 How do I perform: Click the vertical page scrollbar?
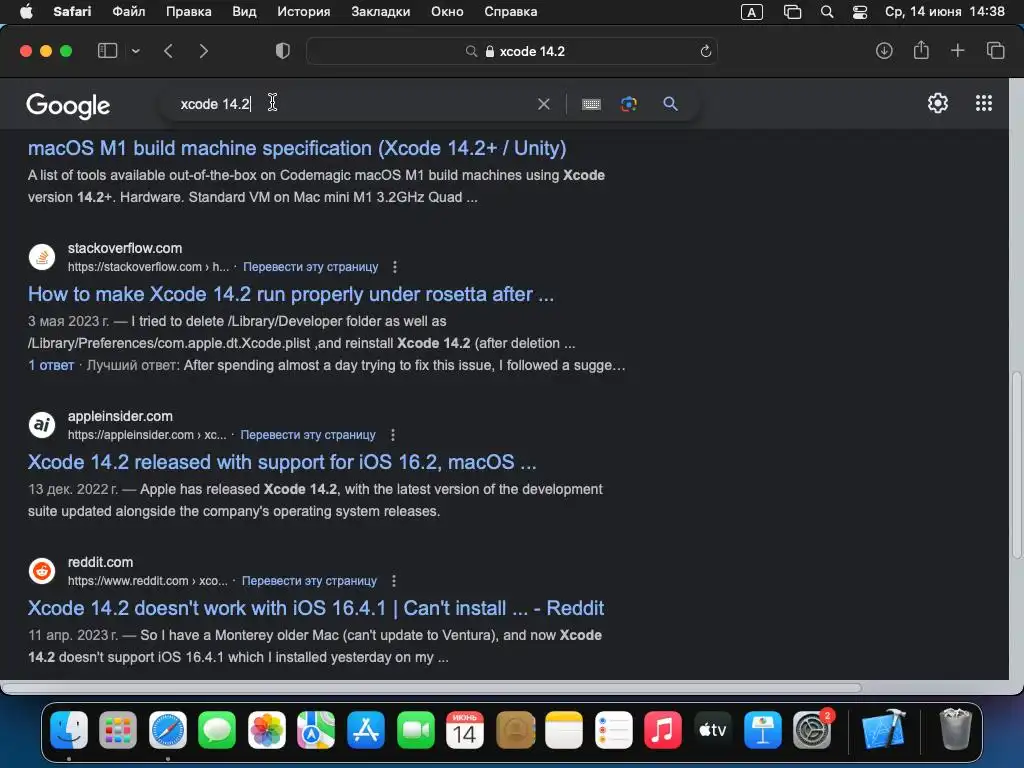[1016, 465]
